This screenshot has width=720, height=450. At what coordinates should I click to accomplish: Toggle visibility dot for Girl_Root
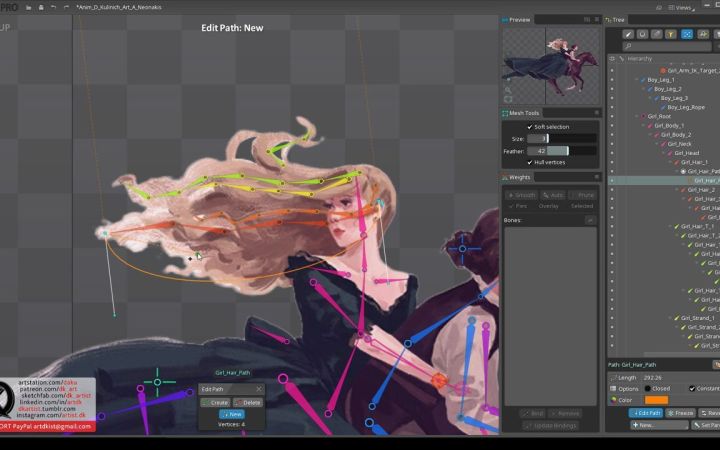pyautogui.click(x=612, y=116)
